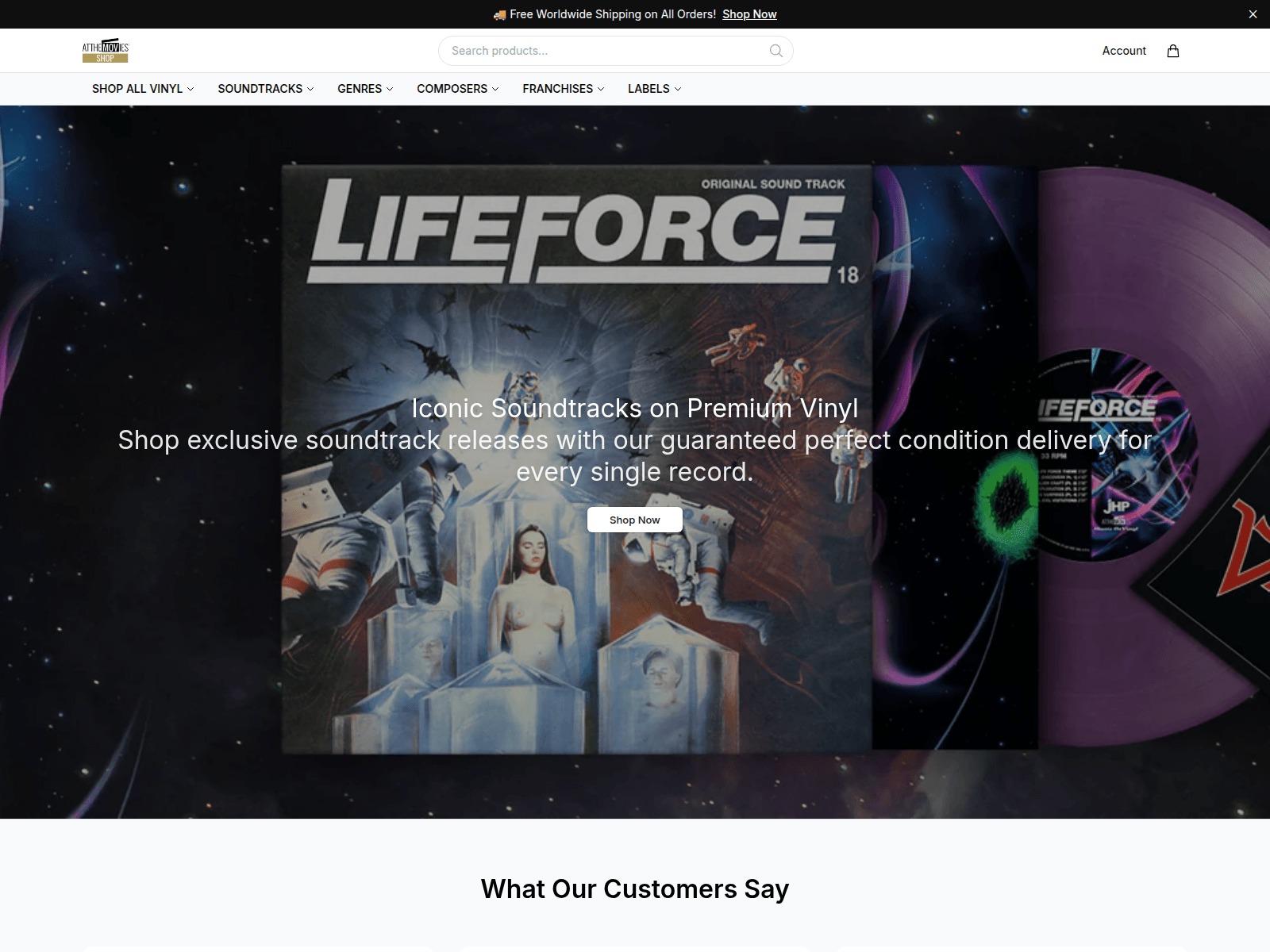The width and height of the screenshot is (1270, 952).
Task: Click the What Our Customers Say heading
Action: point(635,889)
